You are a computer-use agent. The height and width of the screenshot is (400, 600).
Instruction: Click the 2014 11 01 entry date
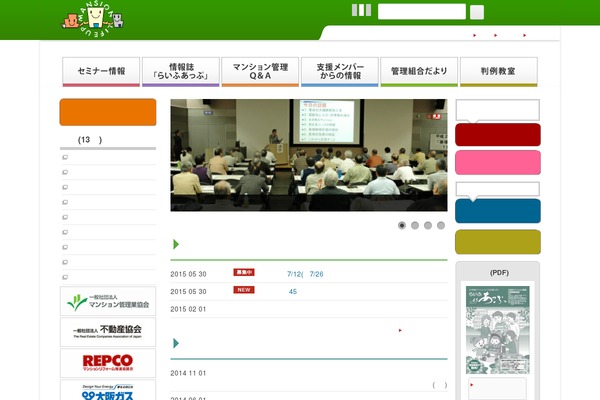[188, 373]
